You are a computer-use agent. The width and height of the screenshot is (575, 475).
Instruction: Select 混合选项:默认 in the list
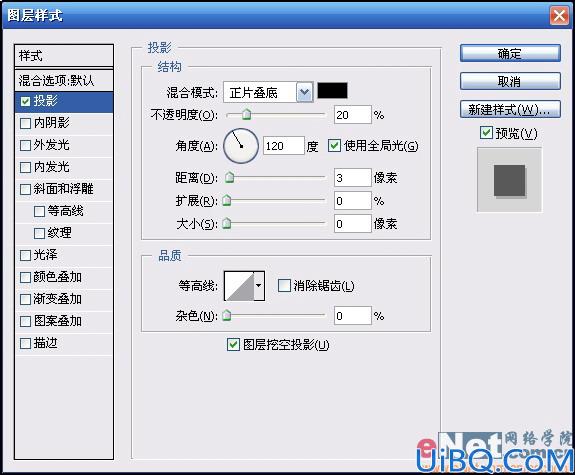click(x=64, y=80)
